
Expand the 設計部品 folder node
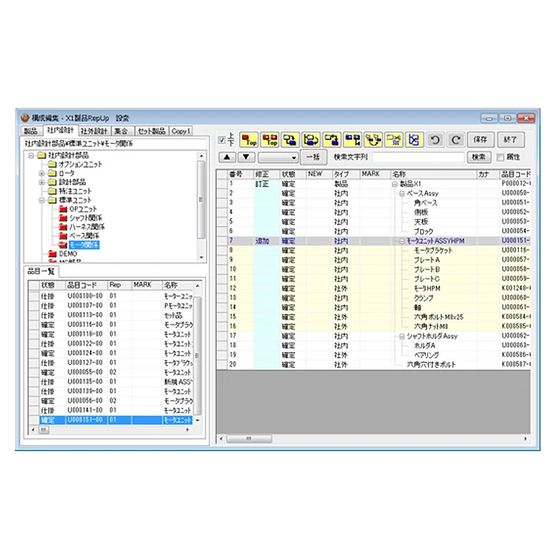click(41, 182)
